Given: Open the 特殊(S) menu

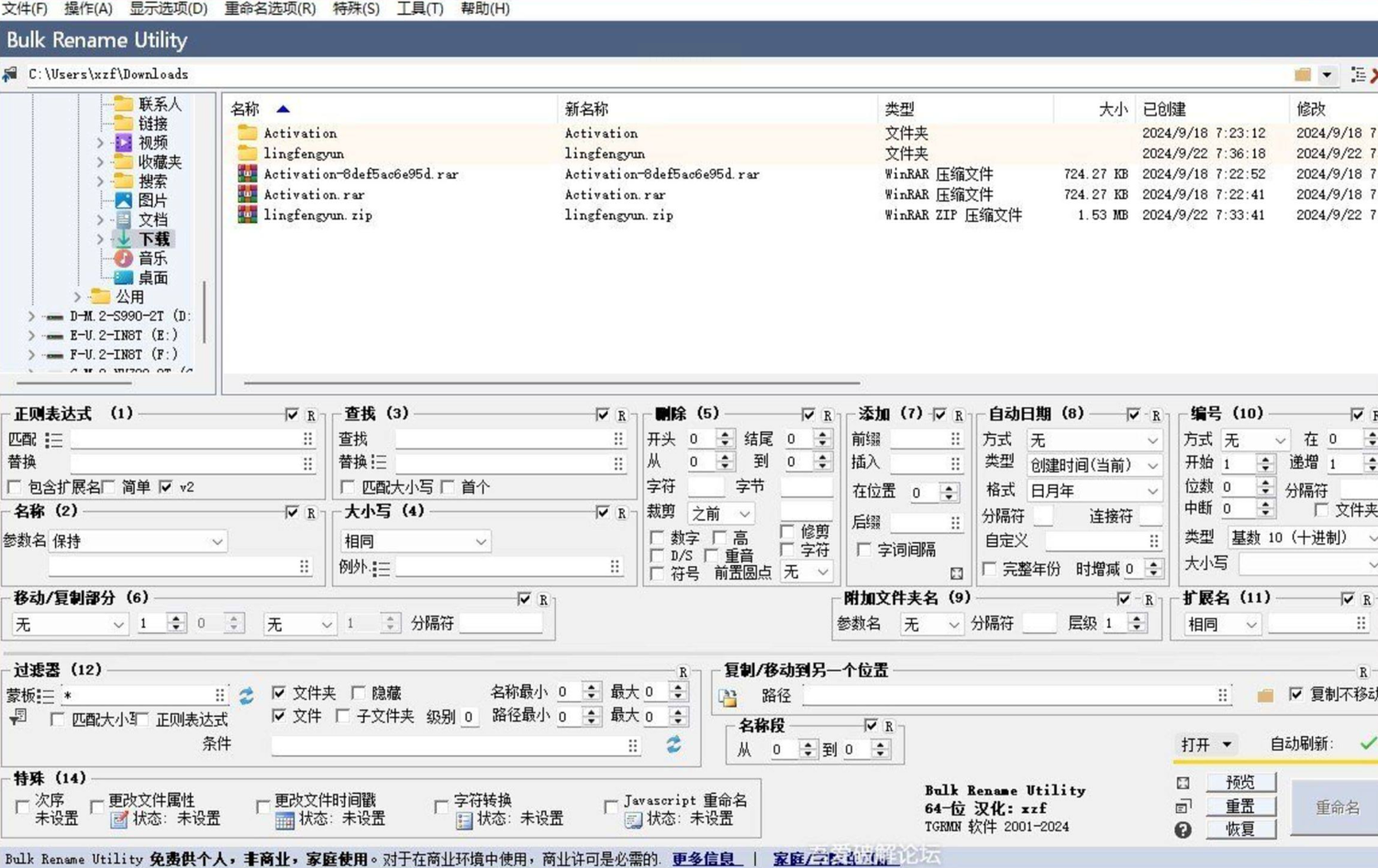Looking at the screenshot, I should [355, 8].
